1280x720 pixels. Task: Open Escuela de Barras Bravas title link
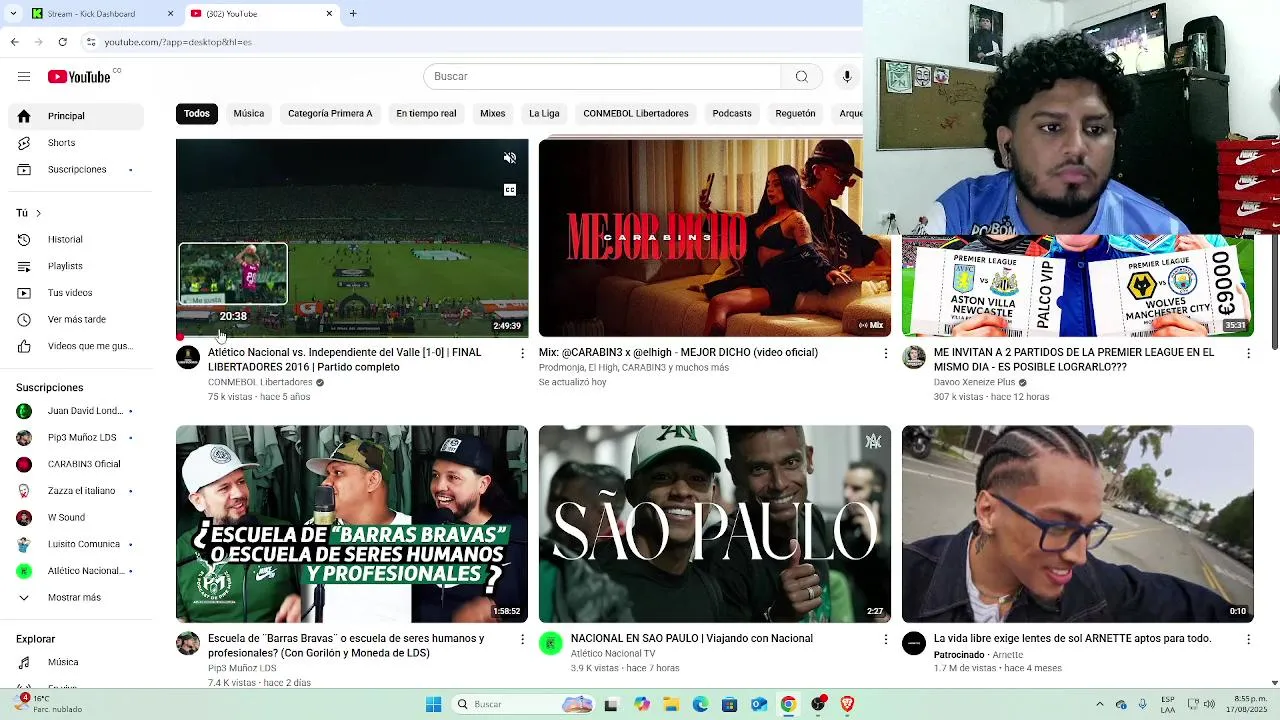(346, 646)
